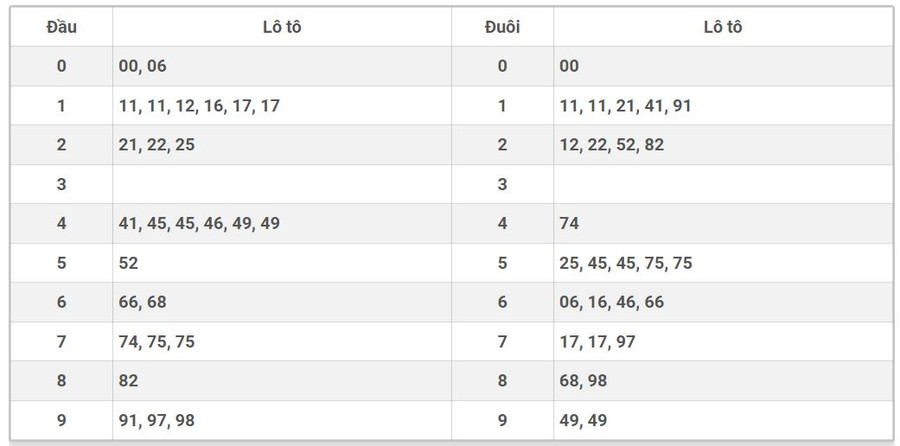
Task: Select the cell containing 00, 06
Action: pos(142,66)
